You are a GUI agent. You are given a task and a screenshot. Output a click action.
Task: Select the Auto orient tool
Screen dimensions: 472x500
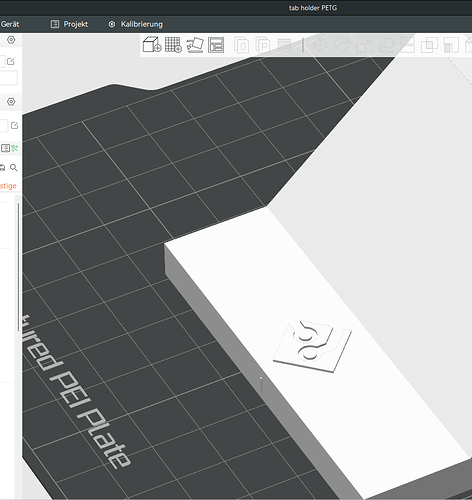point(195,45)
